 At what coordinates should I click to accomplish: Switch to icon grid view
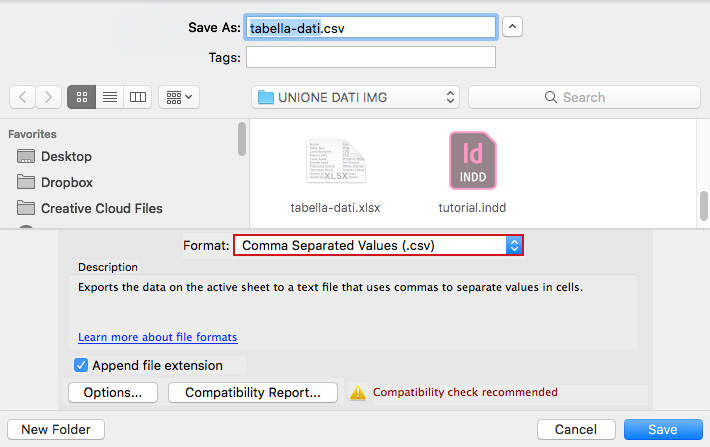click(x=82, y=97)
